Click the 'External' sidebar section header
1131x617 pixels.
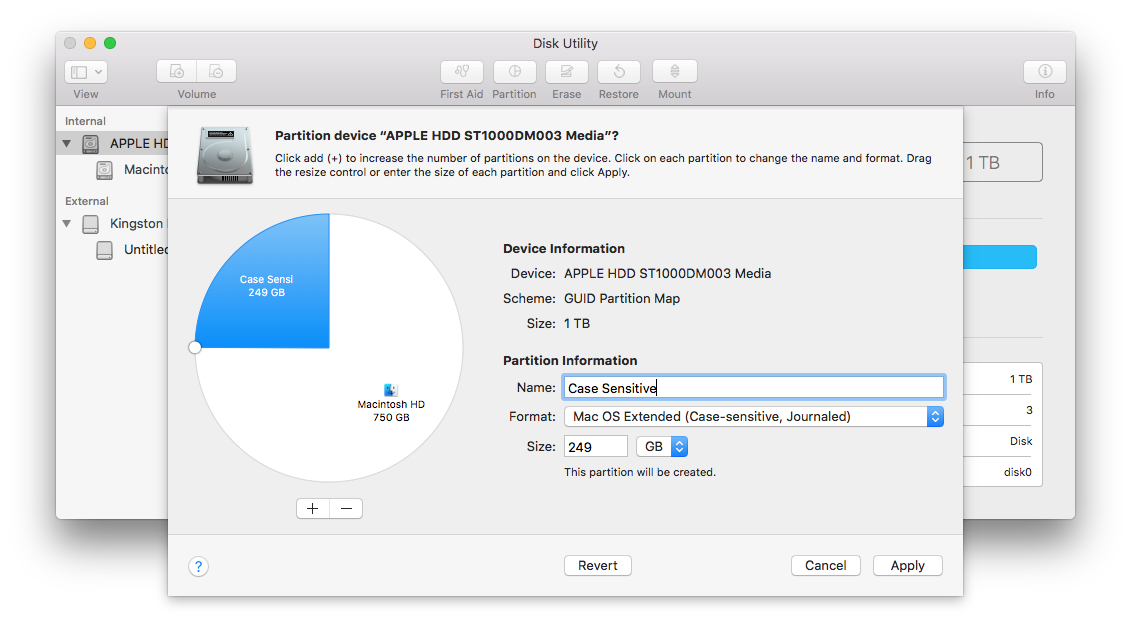87,201
